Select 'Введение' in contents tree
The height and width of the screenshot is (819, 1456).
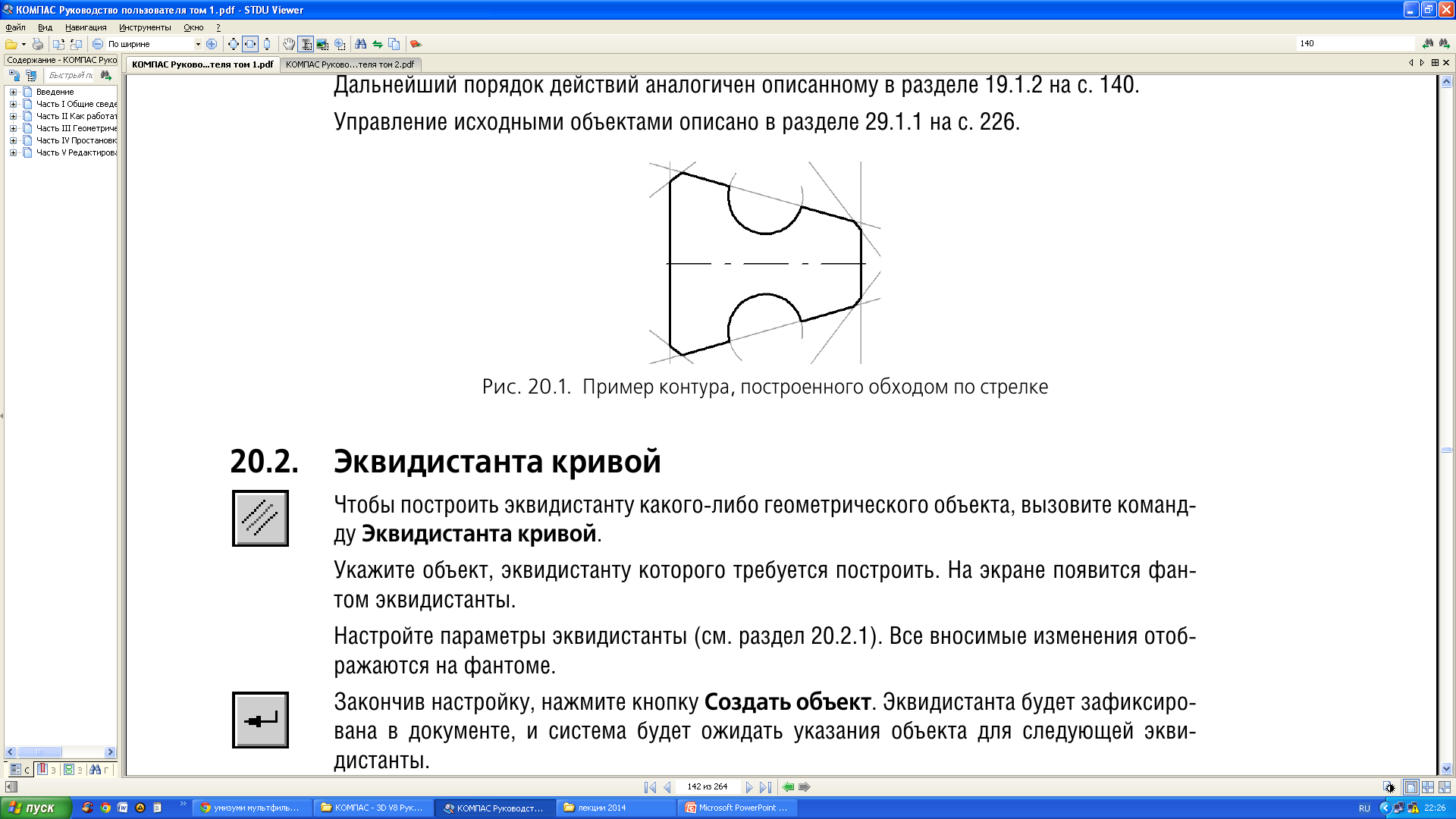coord(55,92)
